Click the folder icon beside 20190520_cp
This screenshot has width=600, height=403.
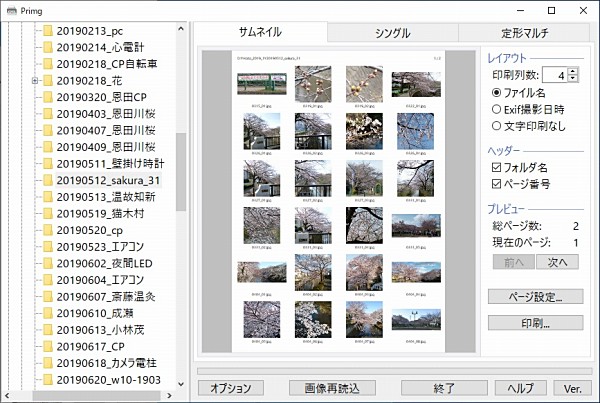point(48,230)
